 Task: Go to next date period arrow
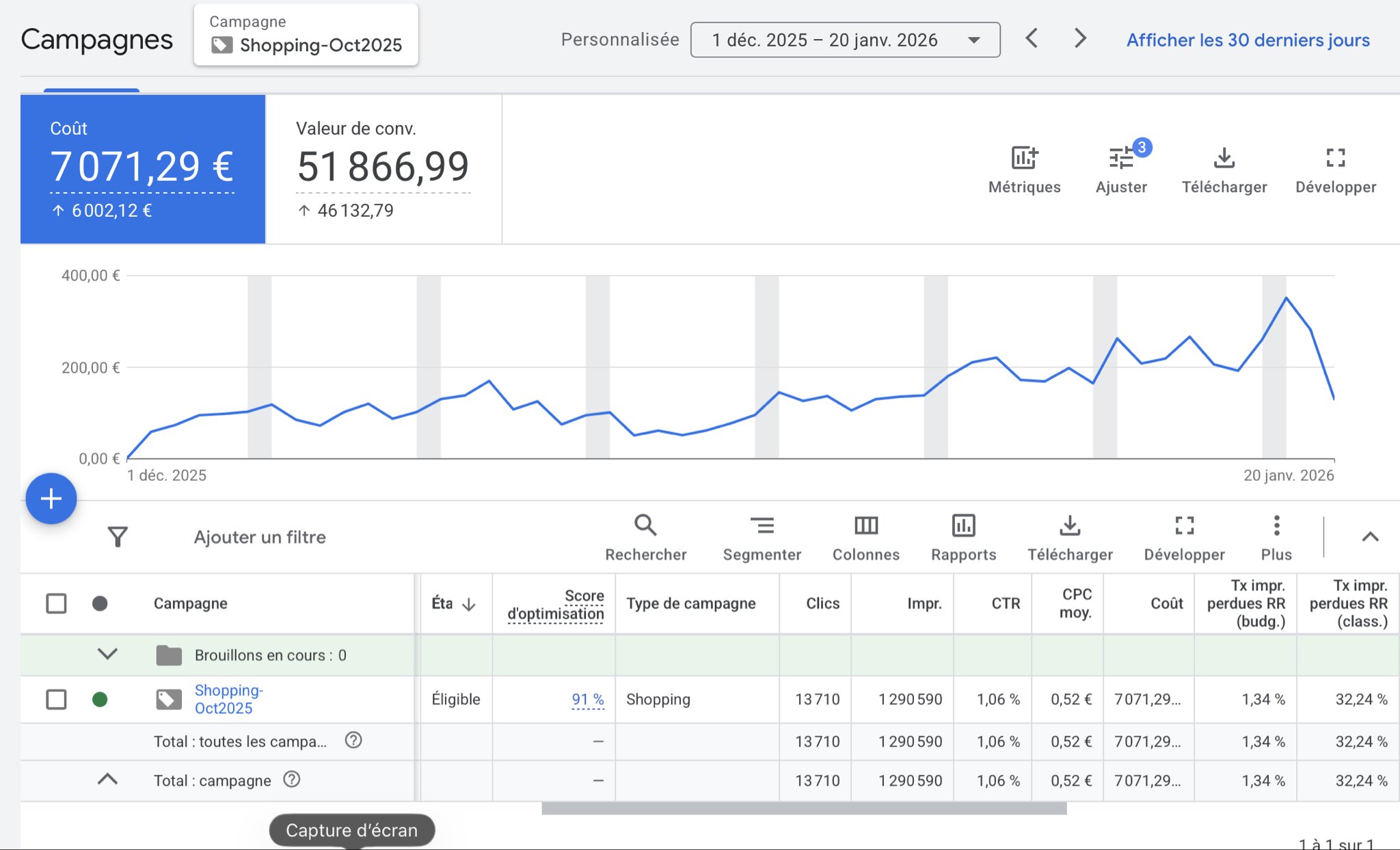[x=1080, y=38]
